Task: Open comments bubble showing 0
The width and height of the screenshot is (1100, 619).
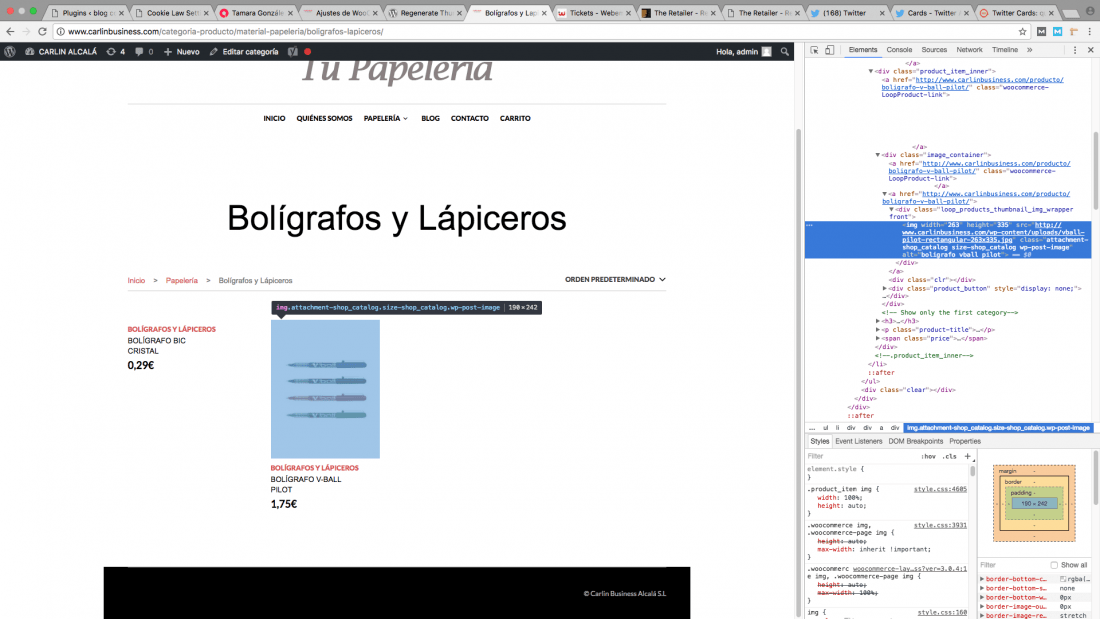Action: 144,52
